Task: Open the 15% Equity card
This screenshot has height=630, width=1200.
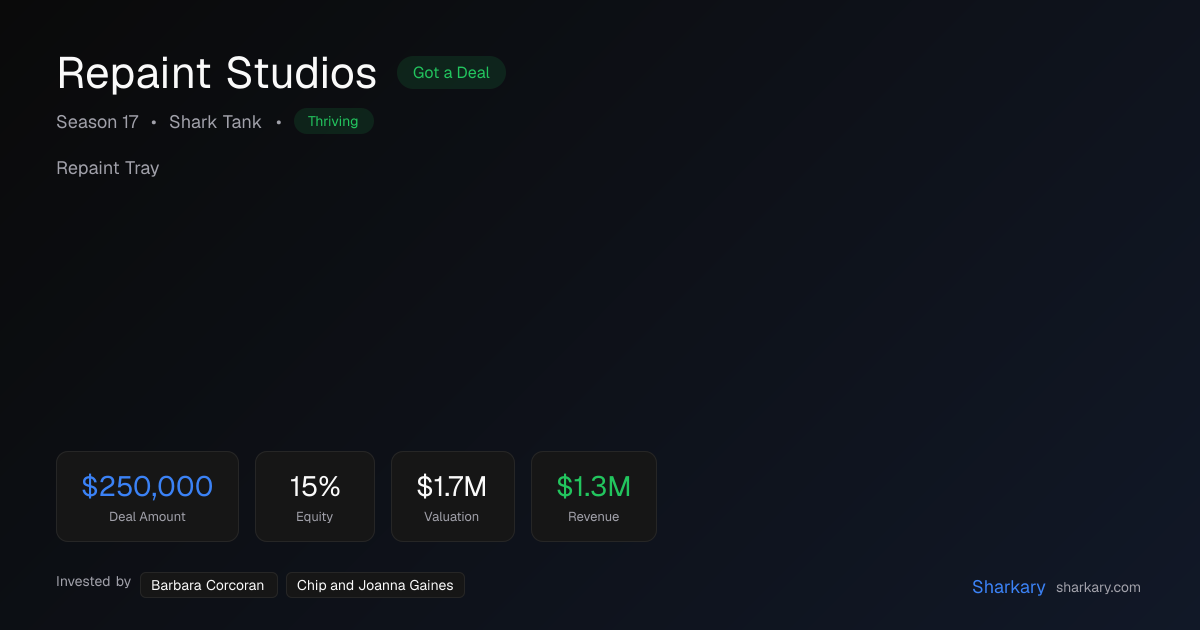Action: coord(315,496)
